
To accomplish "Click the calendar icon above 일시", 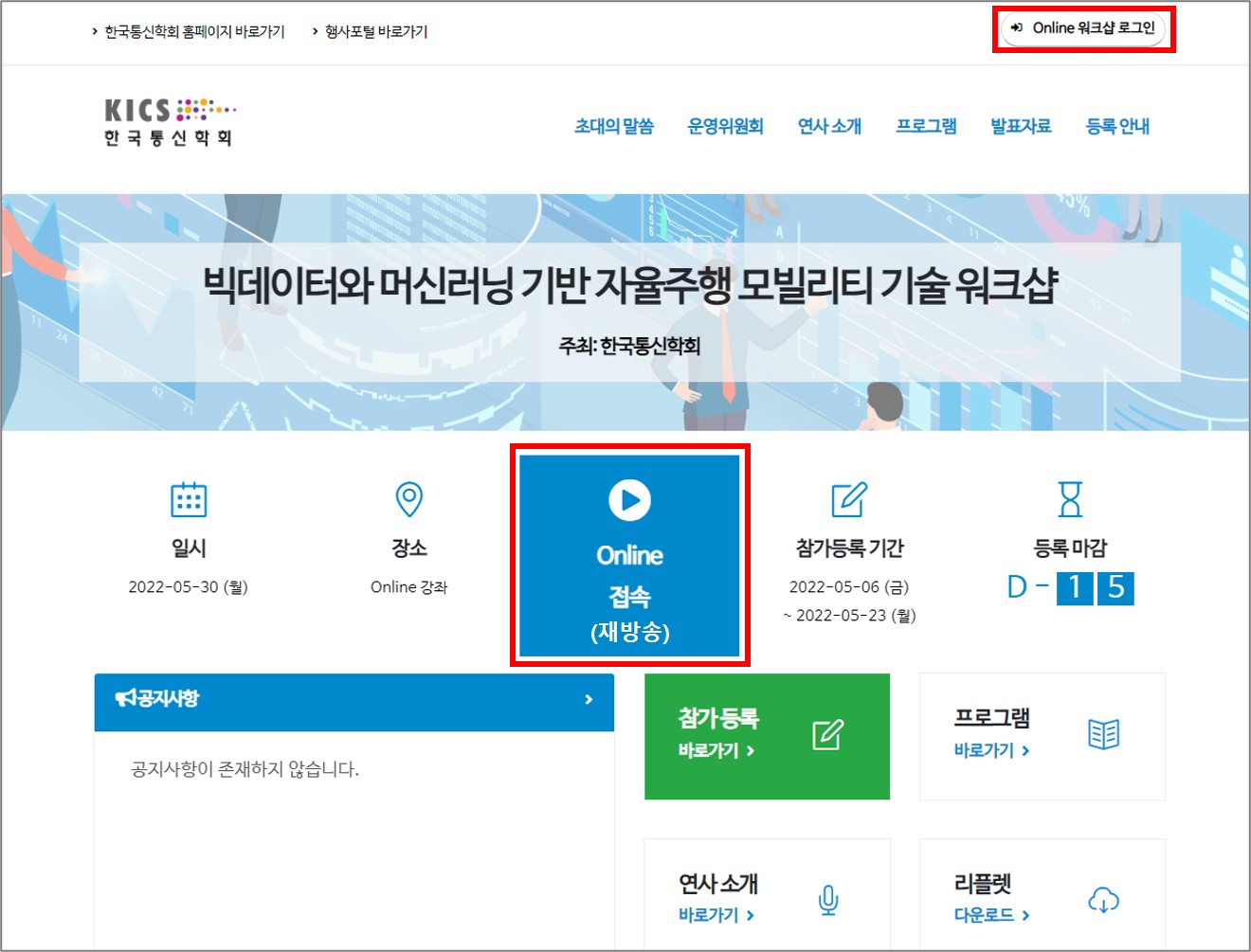I will [189, 499].
